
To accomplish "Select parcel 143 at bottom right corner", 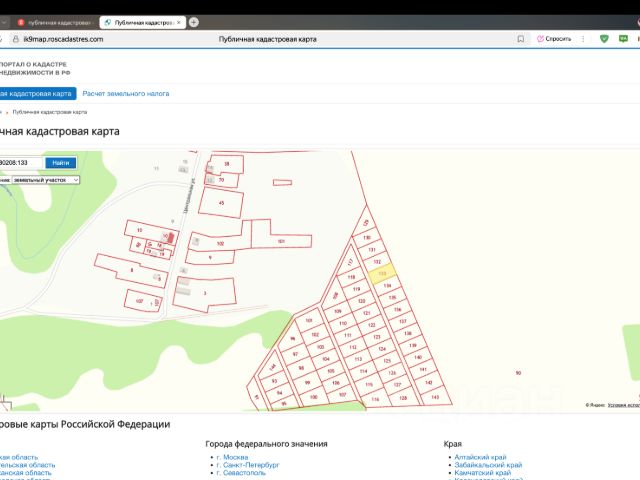I will (435, 397).
